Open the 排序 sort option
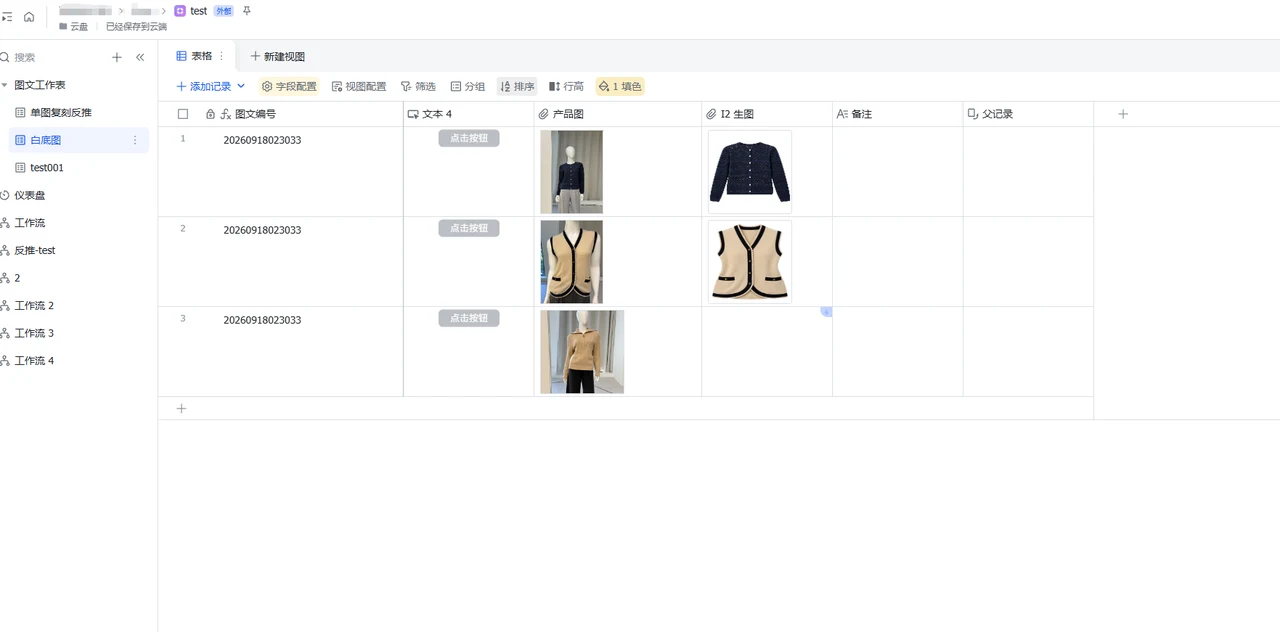 tap(517, 87)
